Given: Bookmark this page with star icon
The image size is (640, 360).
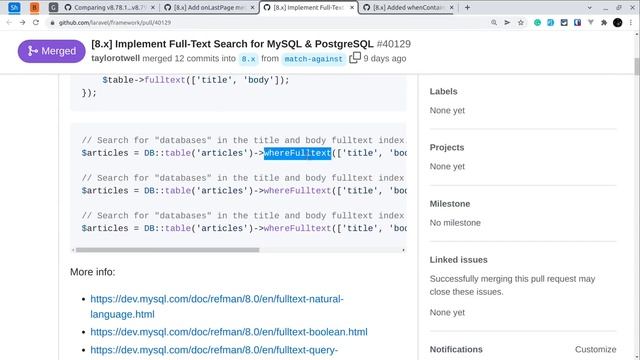Looking at the screenshot, I should pos(520,22).
